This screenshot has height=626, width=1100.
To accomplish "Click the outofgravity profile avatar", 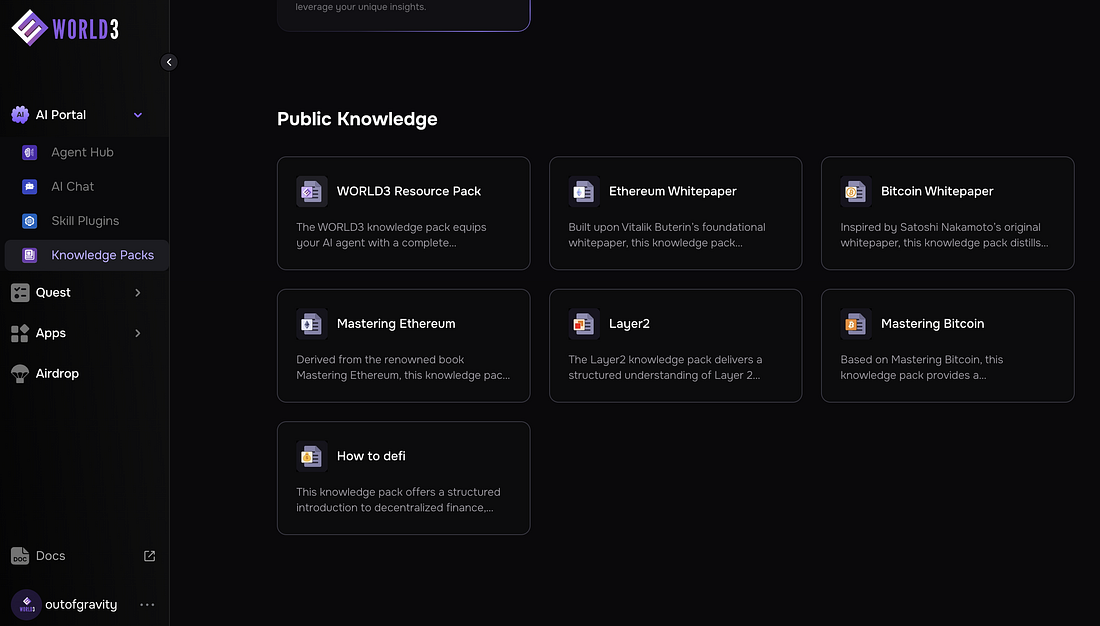I will coord(26,605).
